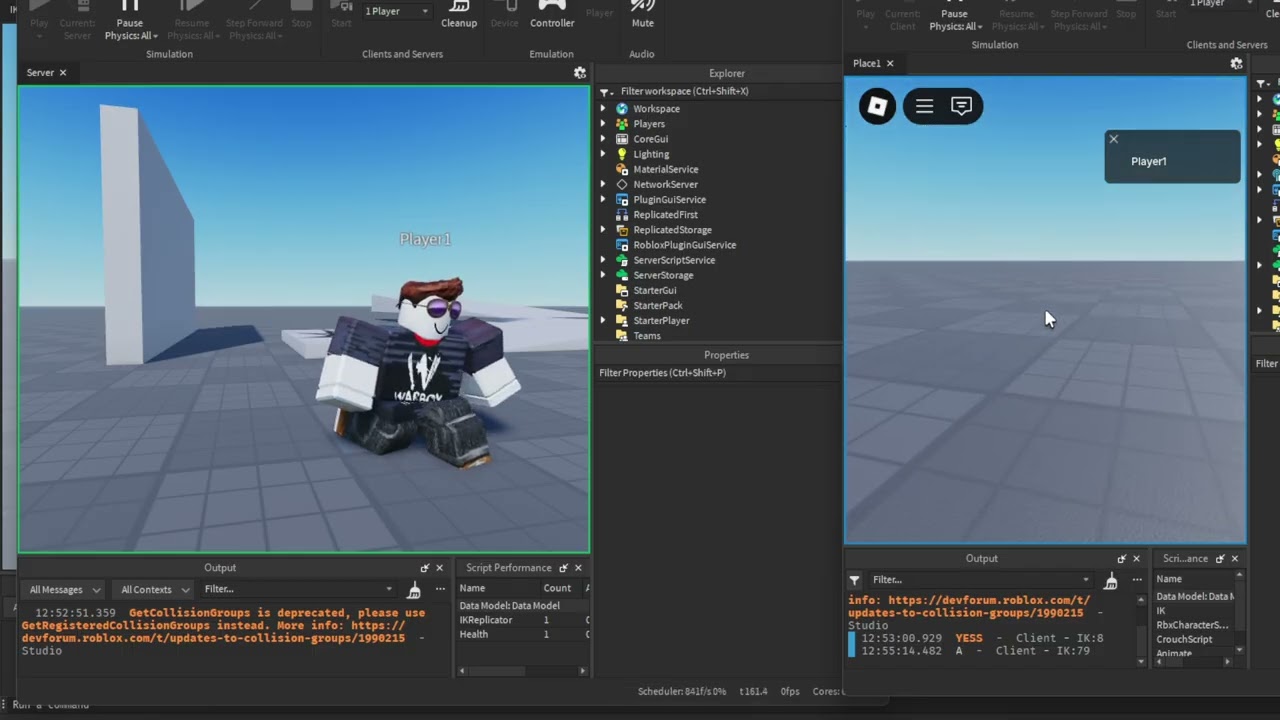Expand the CoreGui node
The height and width of the screenshot is (720, 1280).
point(603,139)
